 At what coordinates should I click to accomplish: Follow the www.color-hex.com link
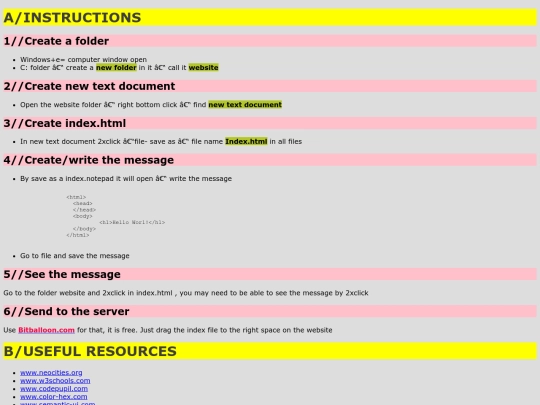tap(53, 397)
